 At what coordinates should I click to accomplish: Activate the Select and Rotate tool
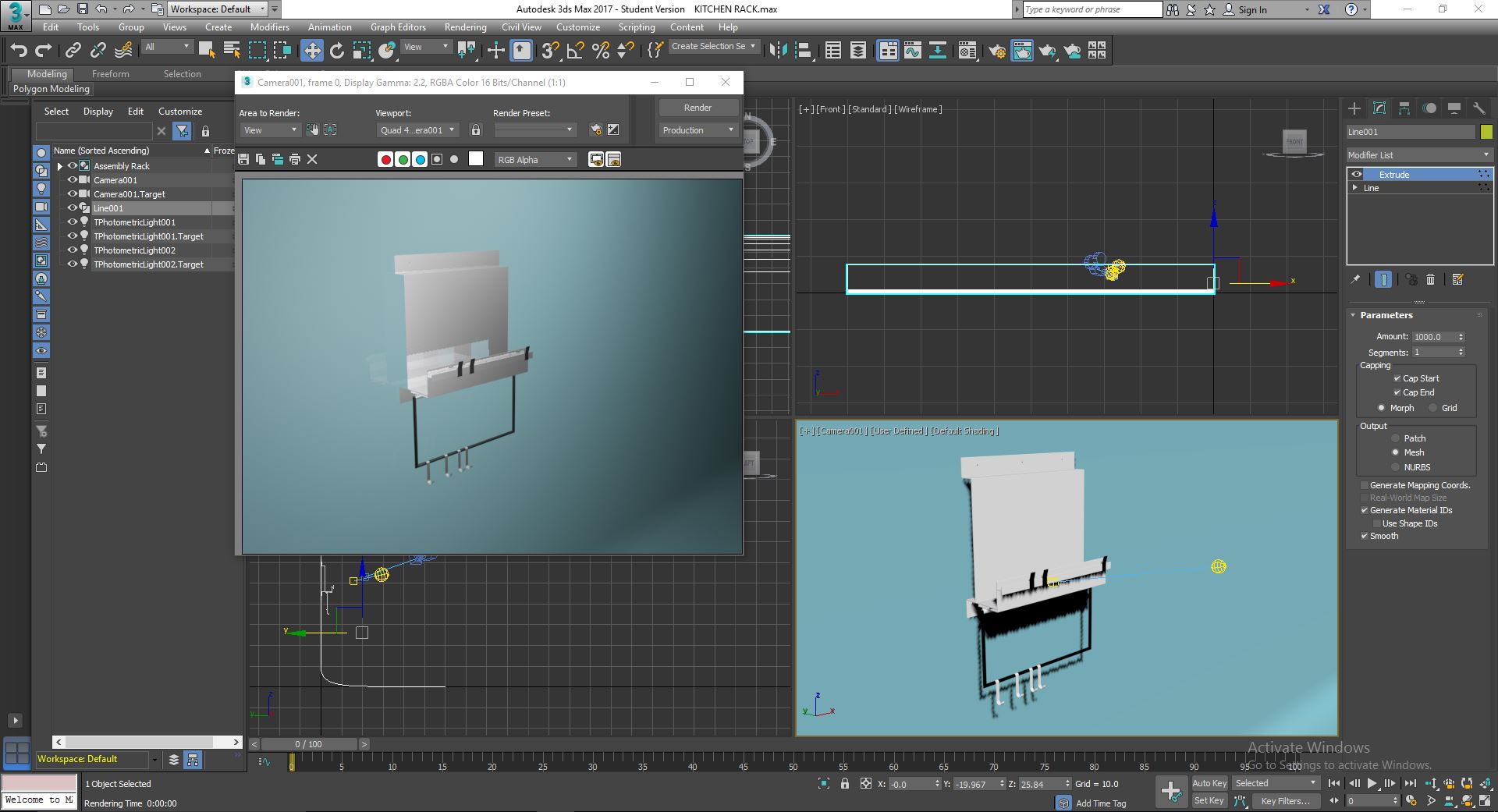(x=336, y=50)
